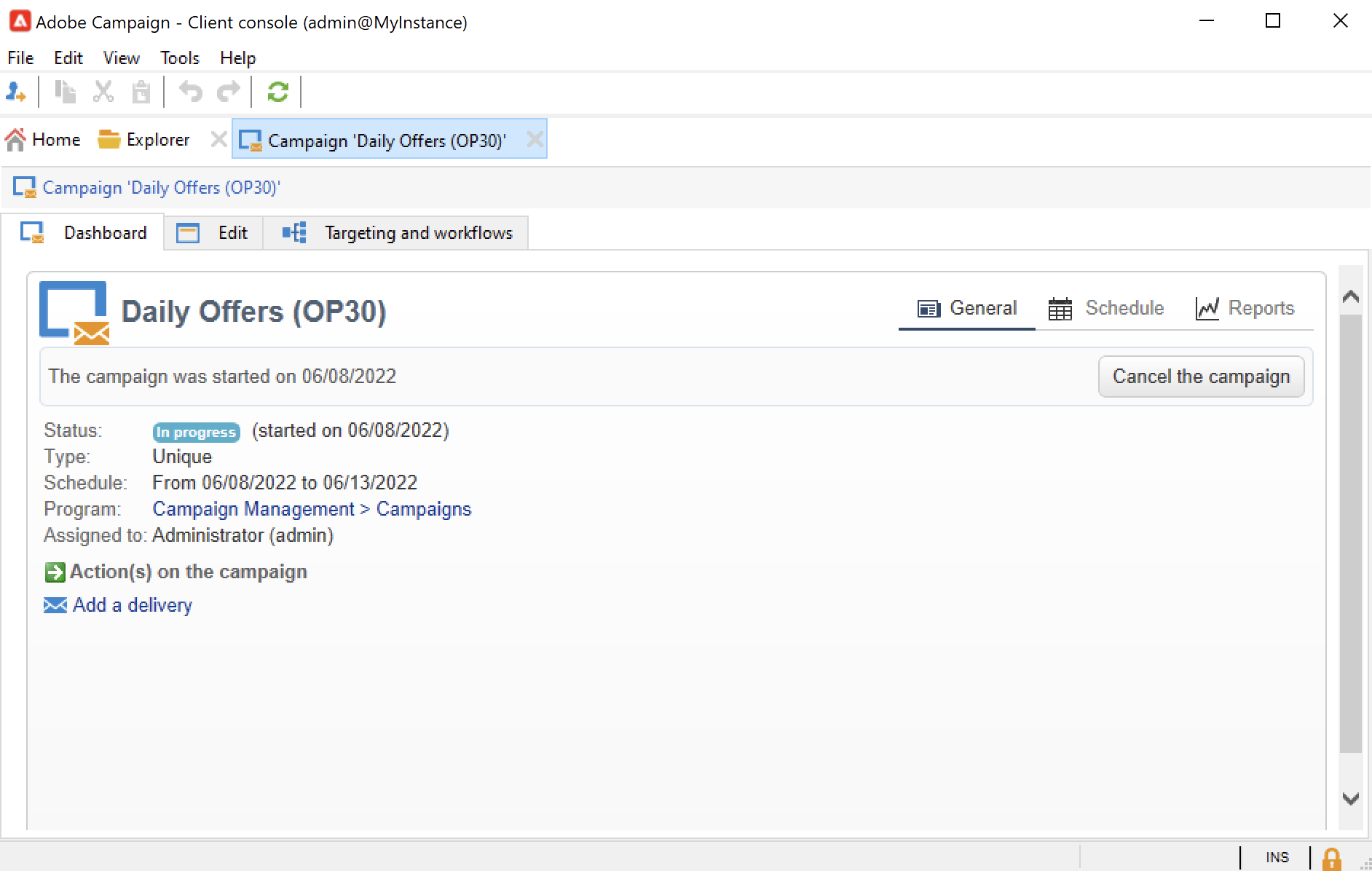
Task: Click the scrollbar up arrow
Action: (1351, 296)
